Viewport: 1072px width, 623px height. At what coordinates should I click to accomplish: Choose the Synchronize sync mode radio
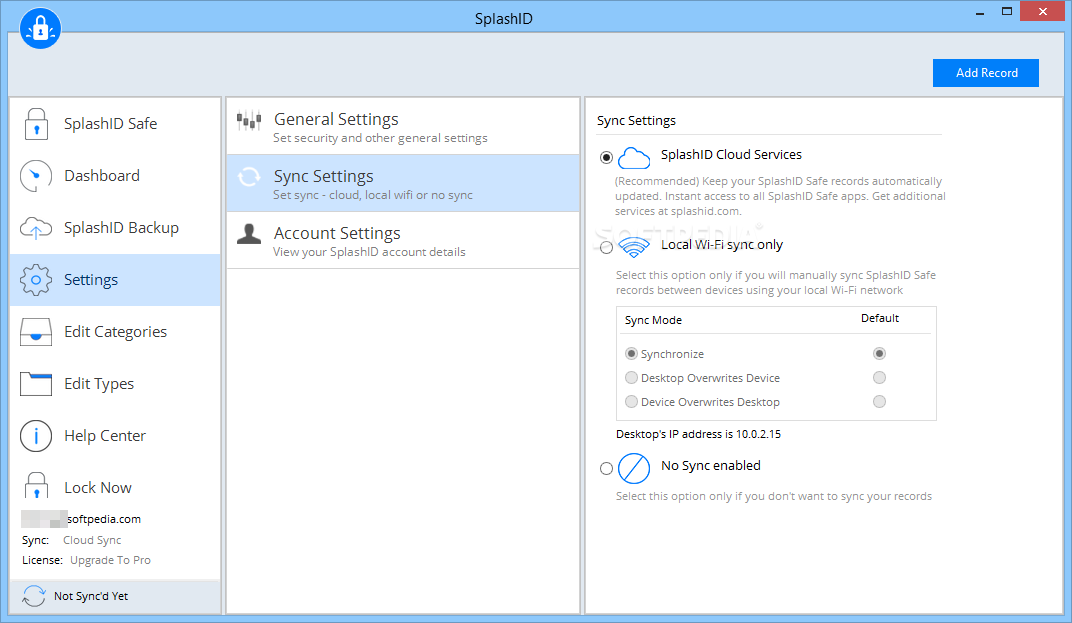[x=632, y=354]
